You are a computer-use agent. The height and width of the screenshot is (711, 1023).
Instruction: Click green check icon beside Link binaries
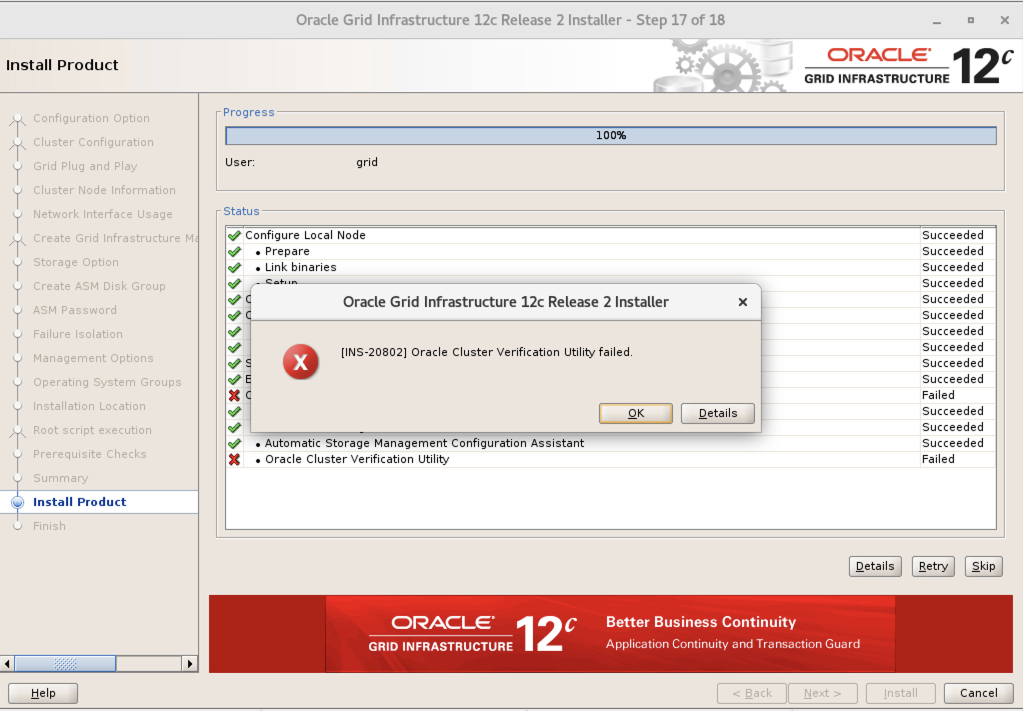[234, 267]
